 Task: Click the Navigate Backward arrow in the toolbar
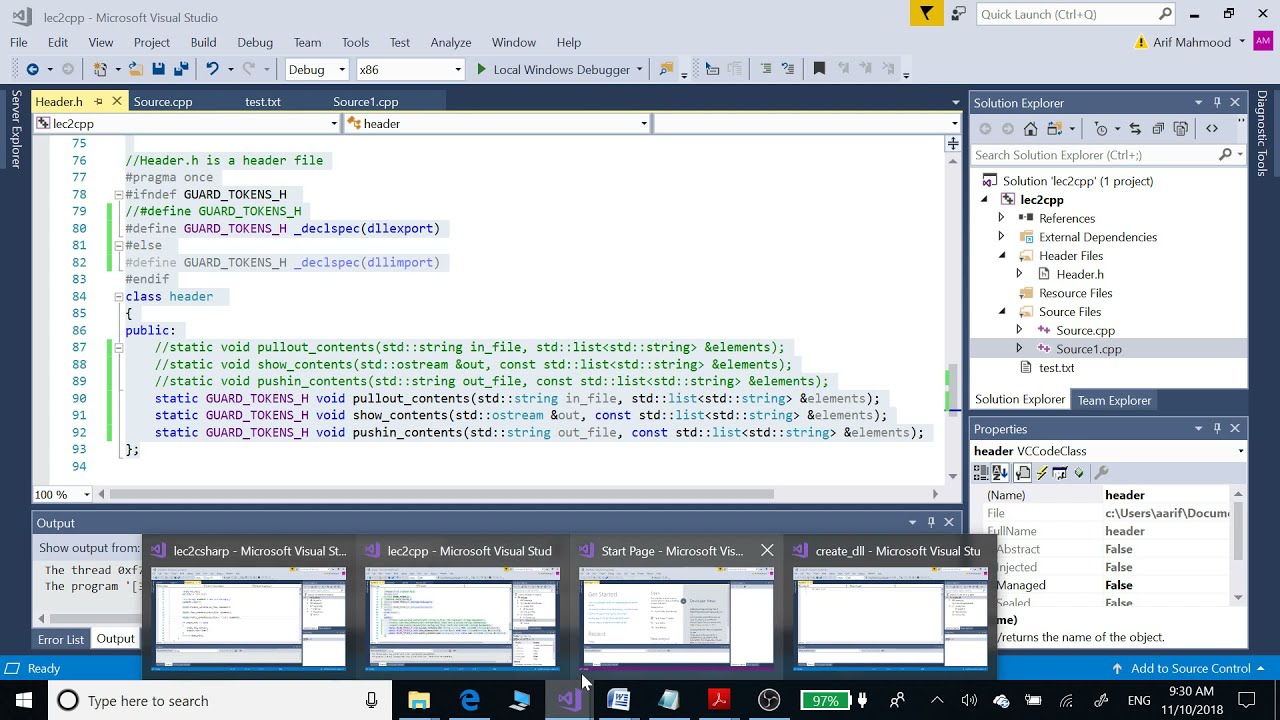[x=32, y=69]
